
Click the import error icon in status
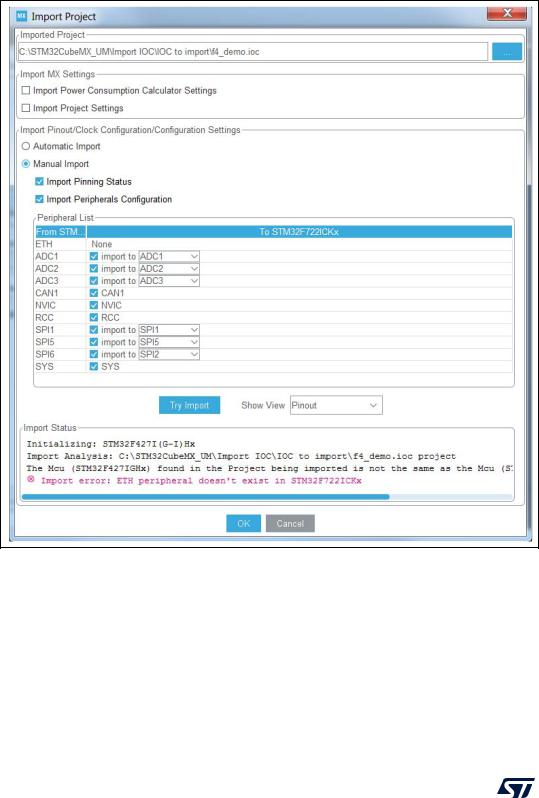pos(31,479)
